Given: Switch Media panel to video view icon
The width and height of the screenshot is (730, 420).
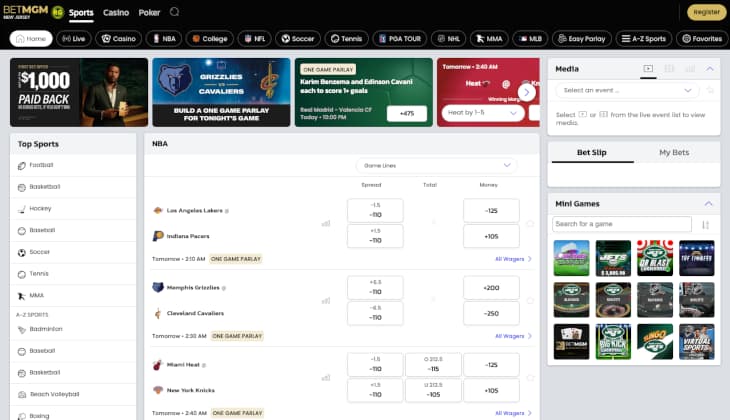Looking at the screenshot, I should pyautogui.click(x=648, y=68).
